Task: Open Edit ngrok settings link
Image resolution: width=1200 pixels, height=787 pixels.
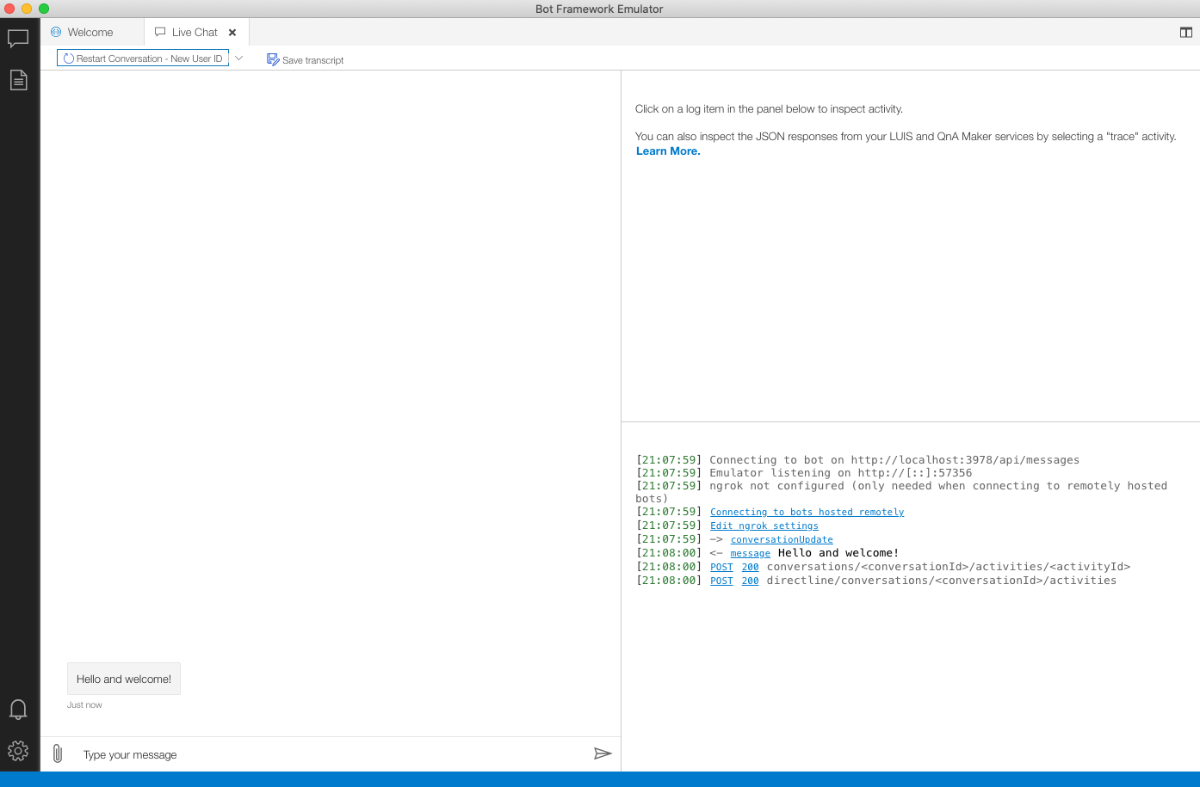Action: (x=764, y=526)
